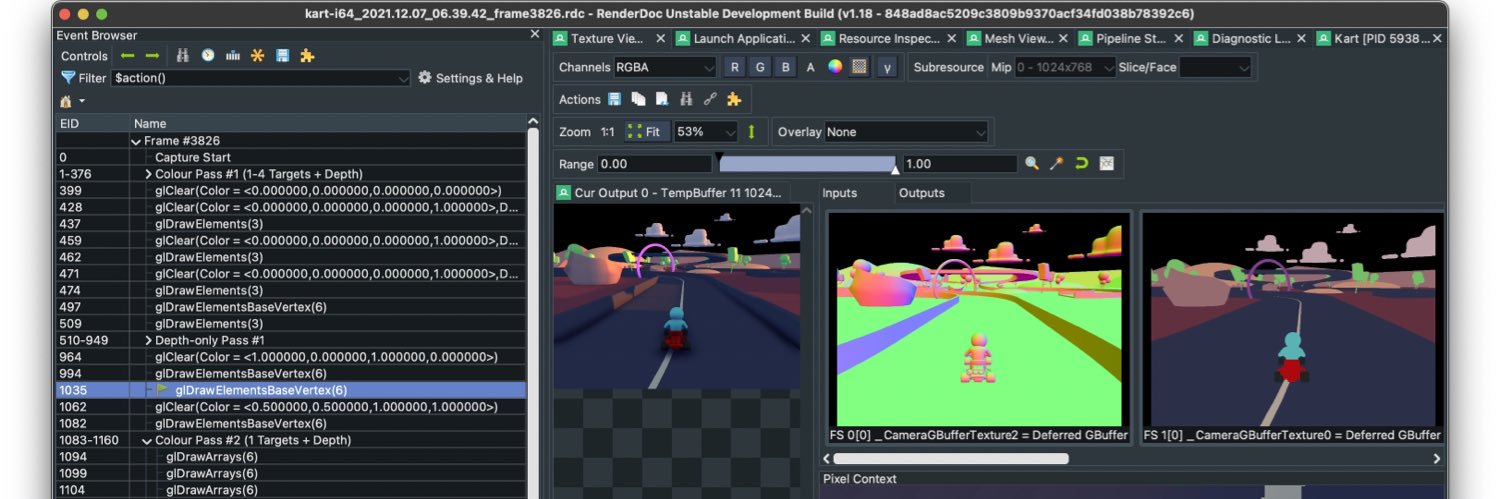Export events with Event Browser floppy disk icon
The width and height of the screenshot is (1500, 499).
click(x=282, y=56)
